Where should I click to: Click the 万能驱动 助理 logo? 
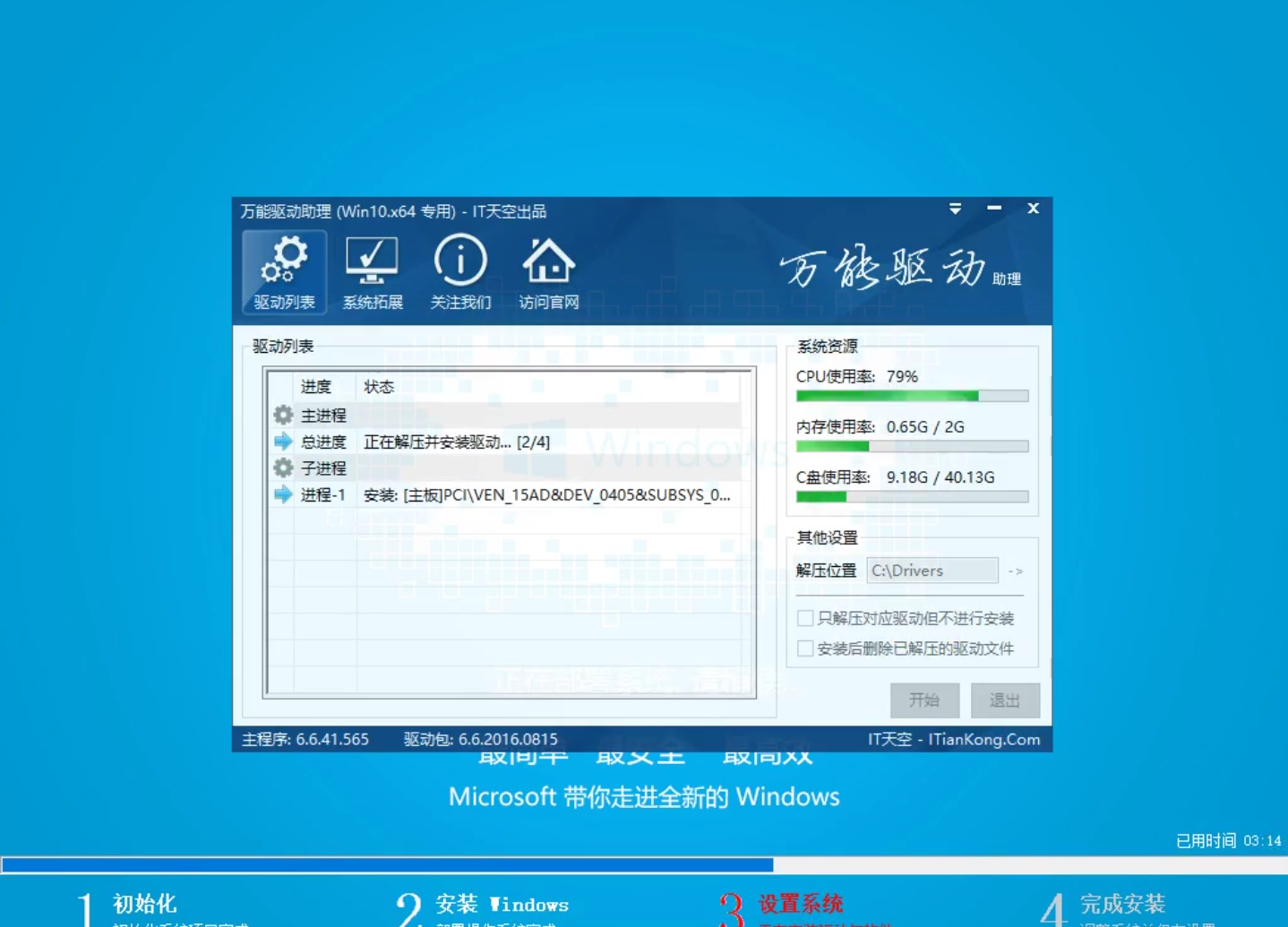(x=900, y=268)
